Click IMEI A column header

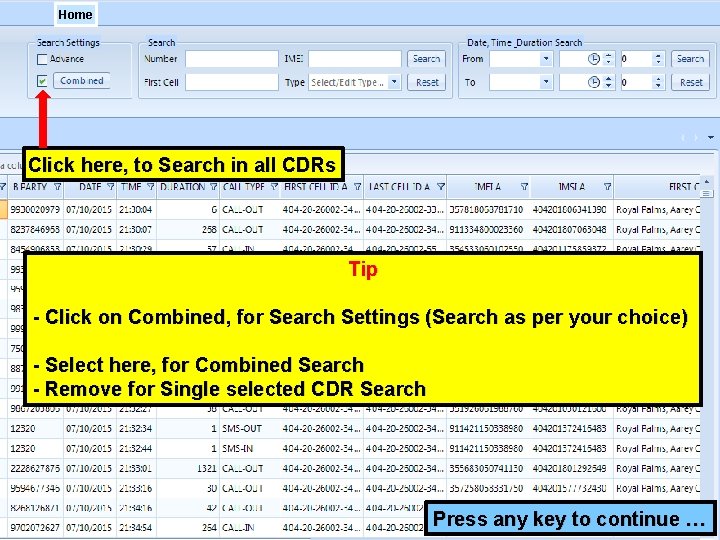[488, 187]
